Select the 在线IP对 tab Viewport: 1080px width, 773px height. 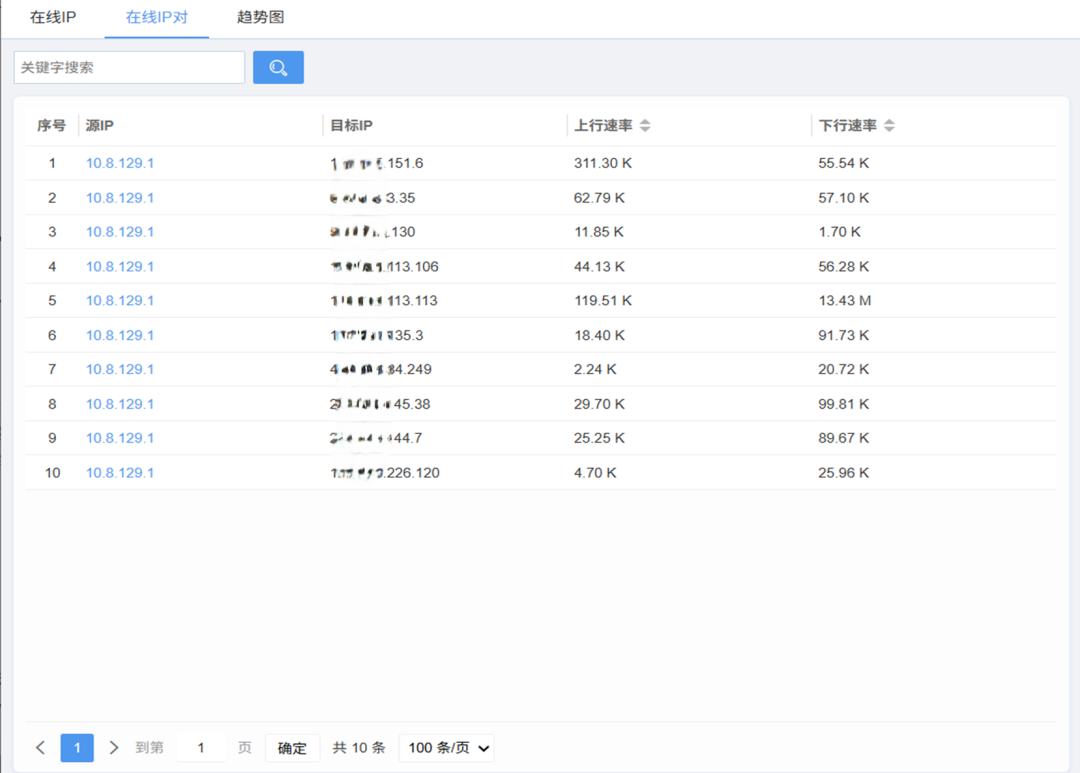(x=157, y=17)
